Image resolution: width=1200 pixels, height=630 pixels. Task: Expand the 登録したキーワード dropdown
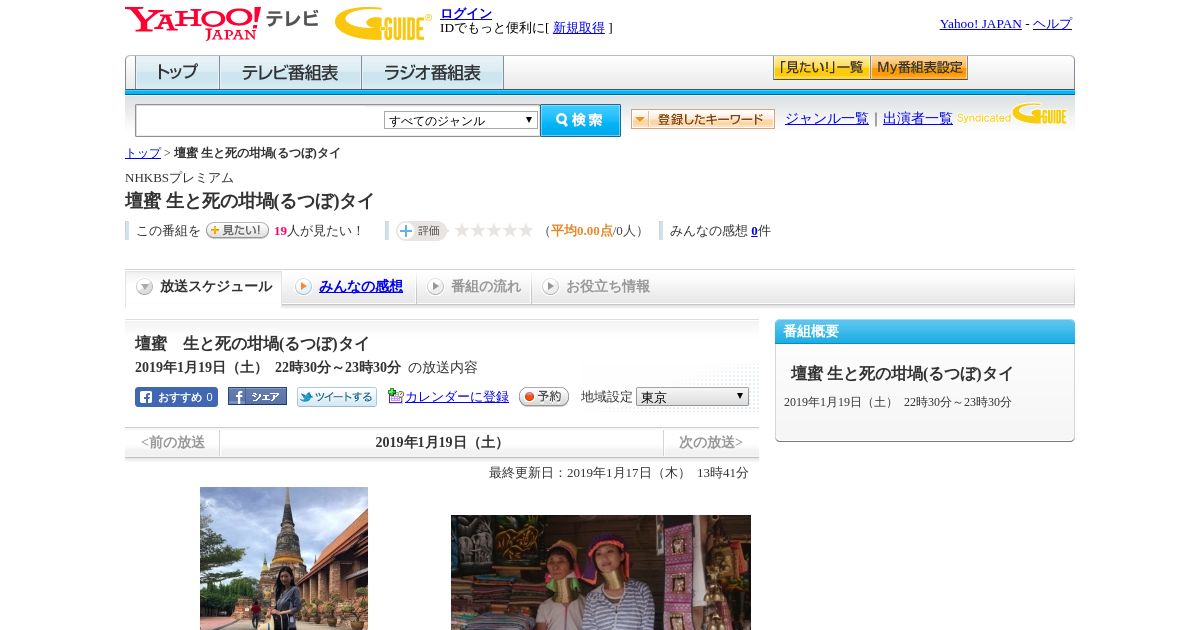pyautogui.click(x=703, y=119)
